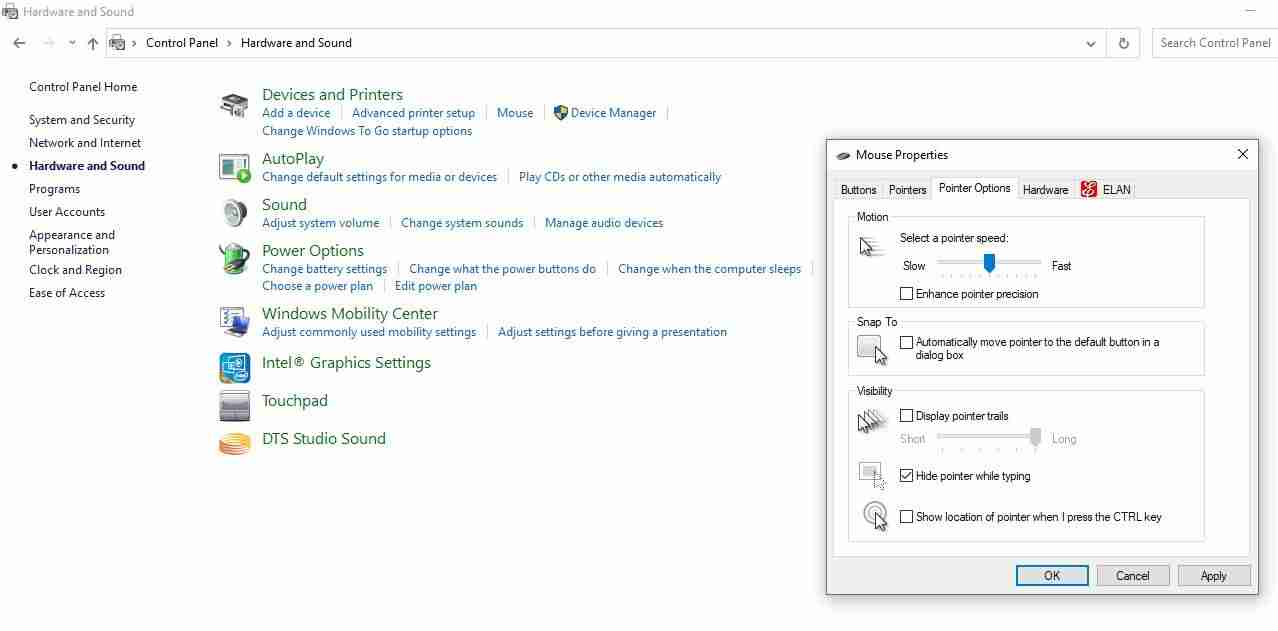Click the DTS Studio Sound icon
1278x631 pixels.
pyautogui.click(x=233, y=443)
